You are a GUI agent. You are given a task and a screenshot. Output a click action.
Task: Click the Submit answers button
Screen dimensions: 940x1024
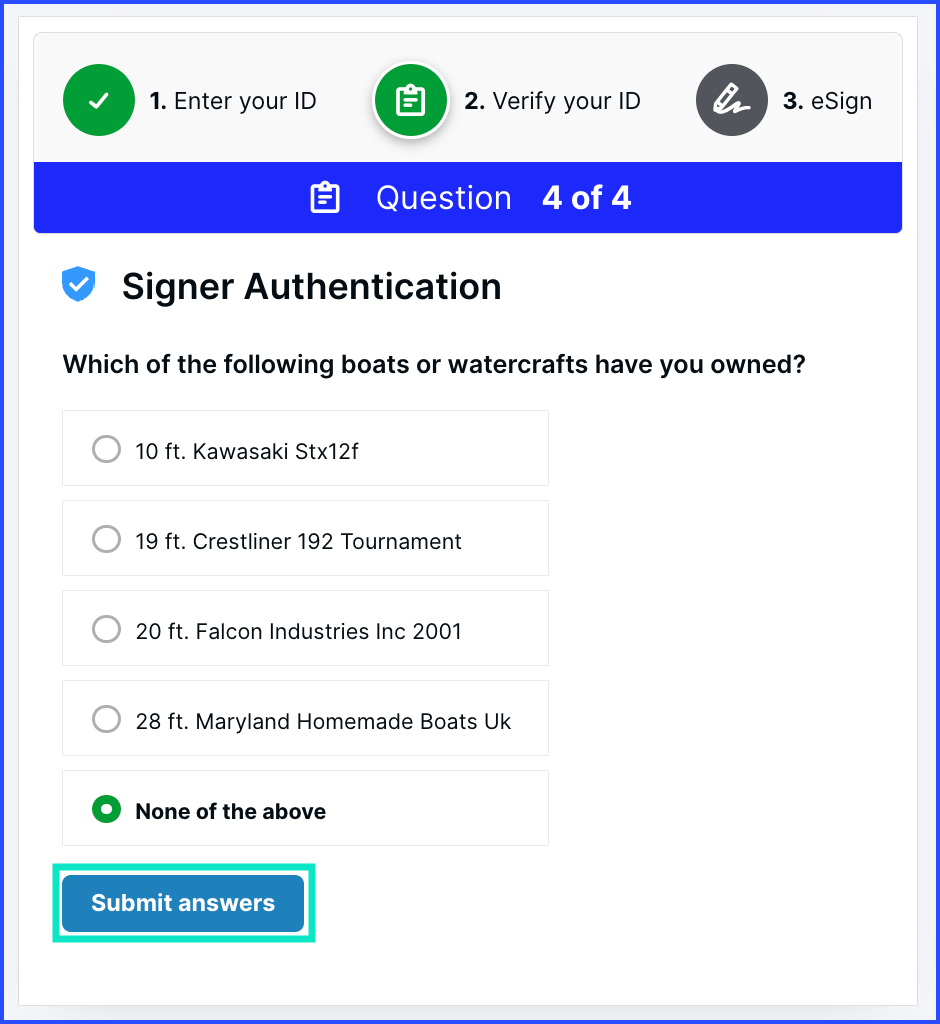click(183, 903)
